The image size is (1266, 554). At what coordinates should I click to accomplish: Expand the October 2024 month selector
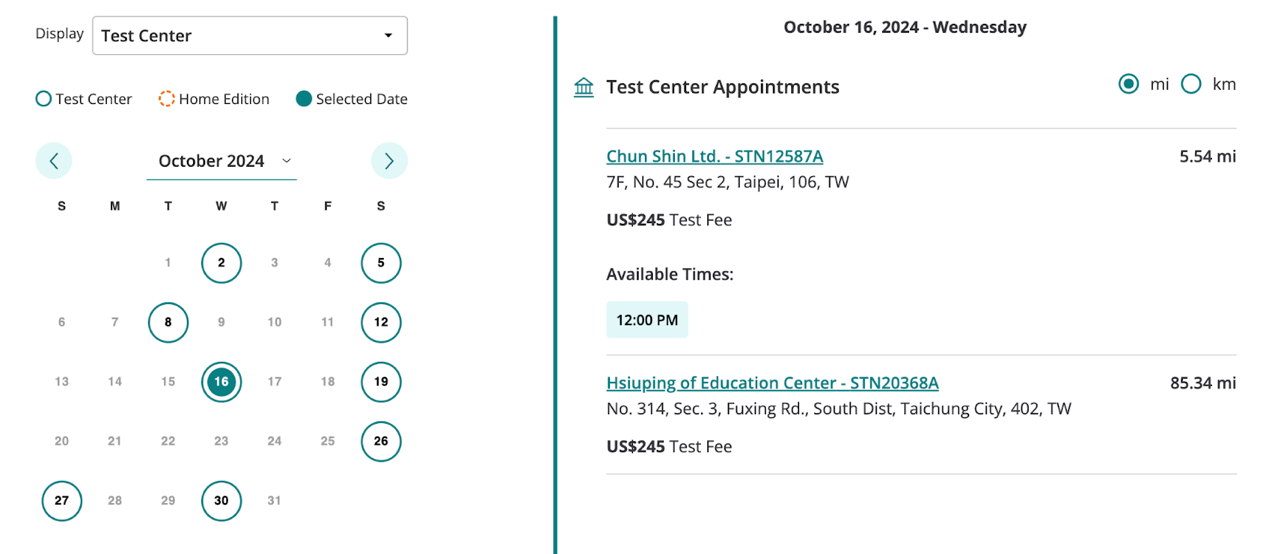pyautogui.click(x=222, y=161)
